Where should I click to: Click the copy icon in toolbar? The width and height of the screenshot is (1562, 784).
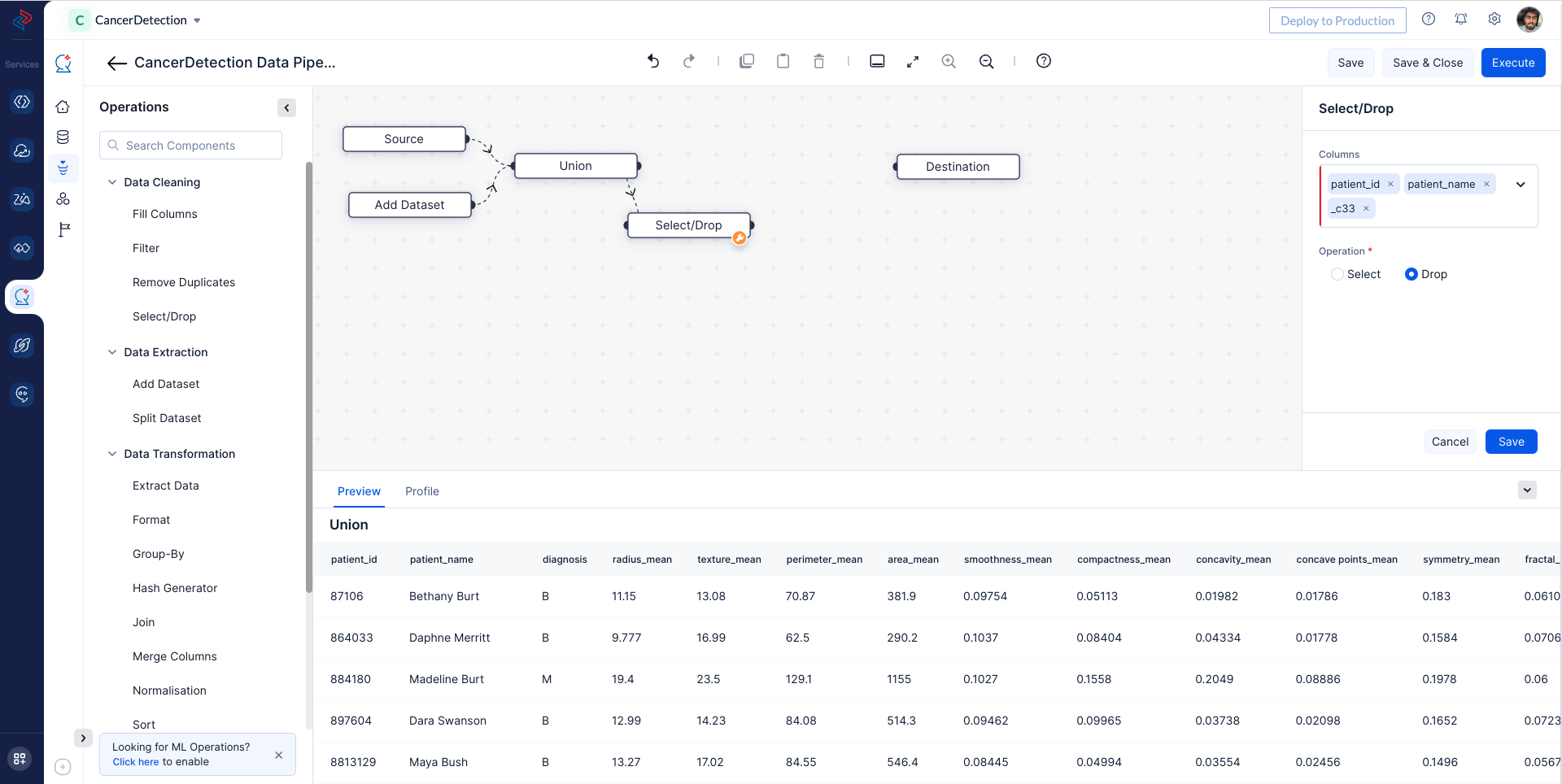[747, 61]
